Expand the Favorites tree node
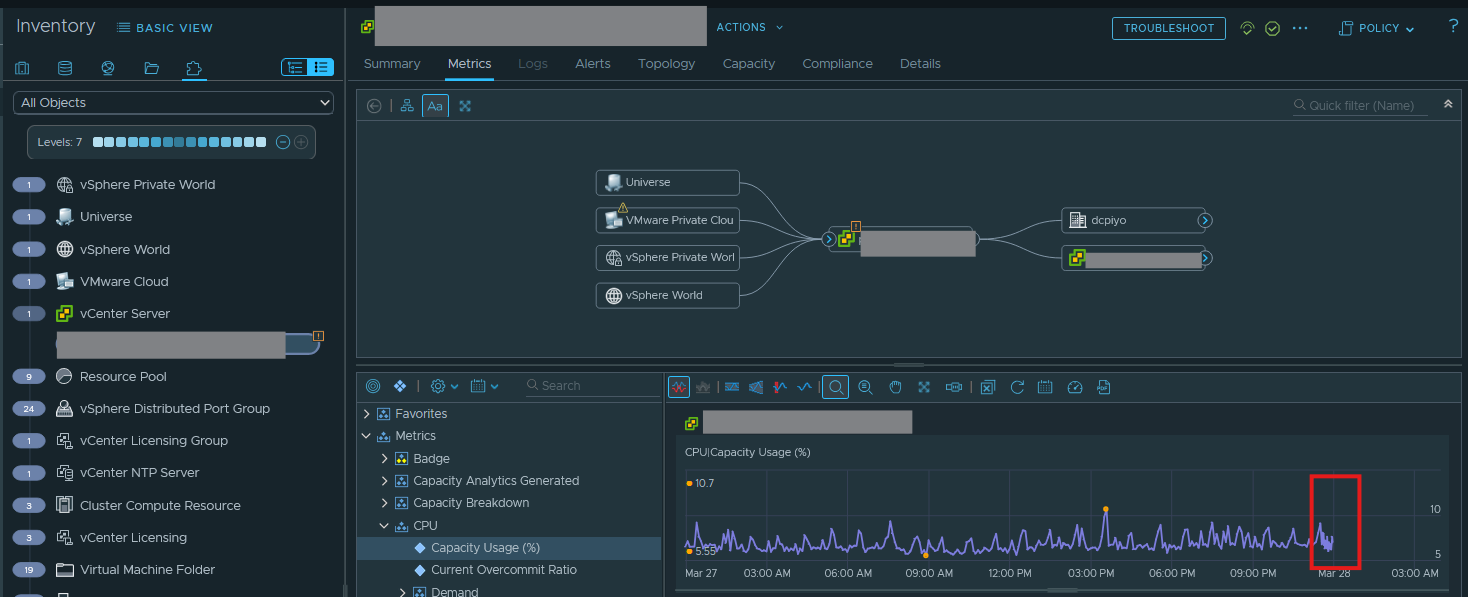The width and height of the screenshot is (1468, 597). click(367, 414)
